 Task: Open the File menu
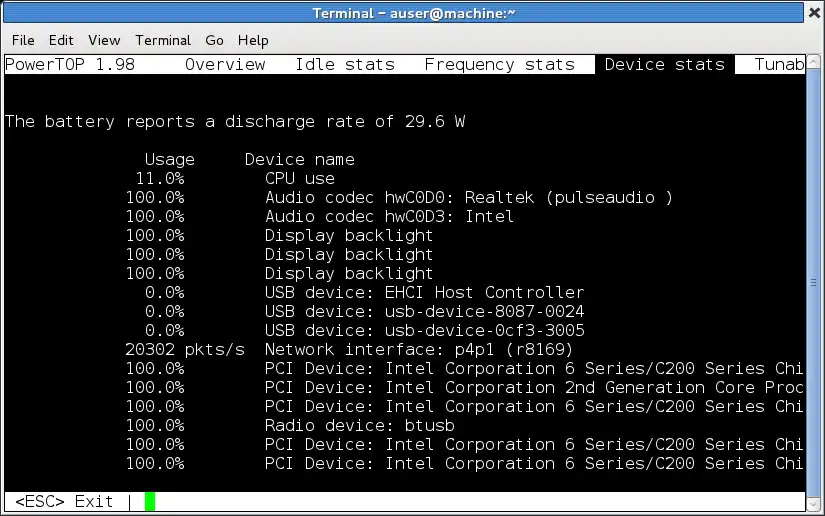pos(23,41)
